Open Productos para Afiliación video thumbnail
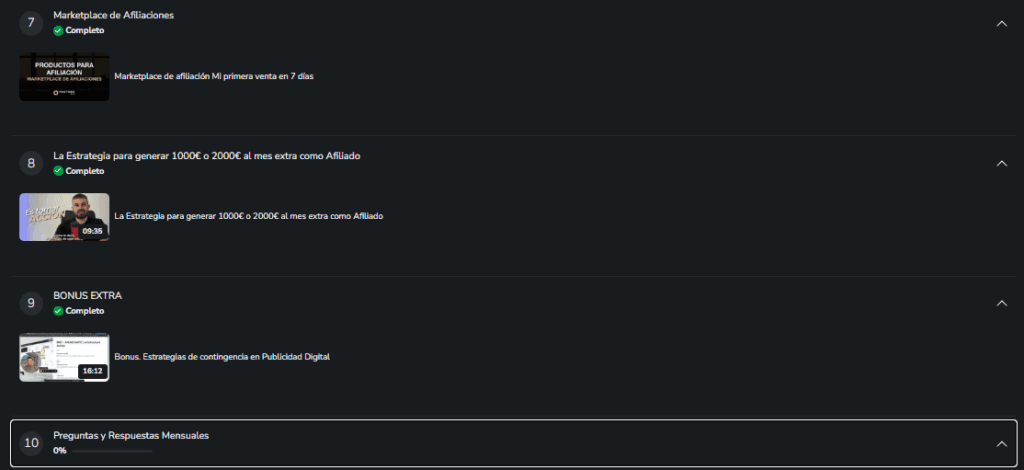The width and height of the screenshot is (1024, 470). tap(64, 76)
